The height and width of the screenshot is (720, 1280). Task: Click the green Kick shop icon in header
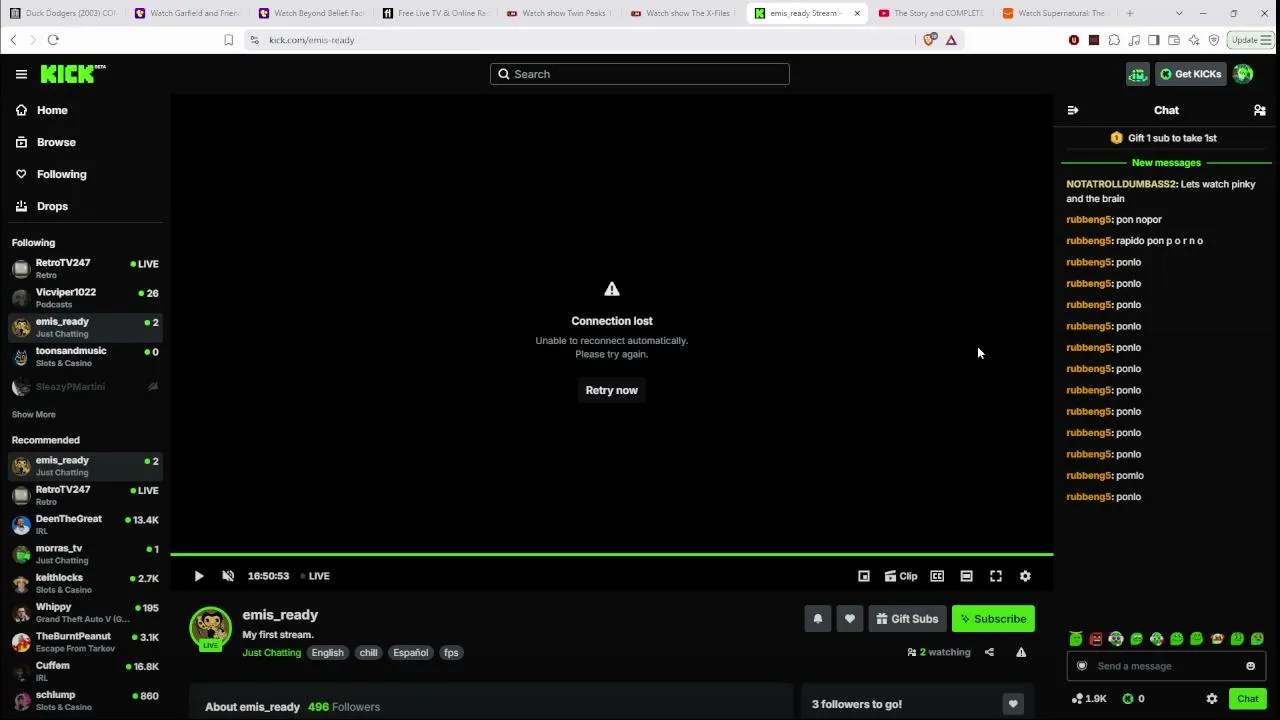[x=1138, y=74]
